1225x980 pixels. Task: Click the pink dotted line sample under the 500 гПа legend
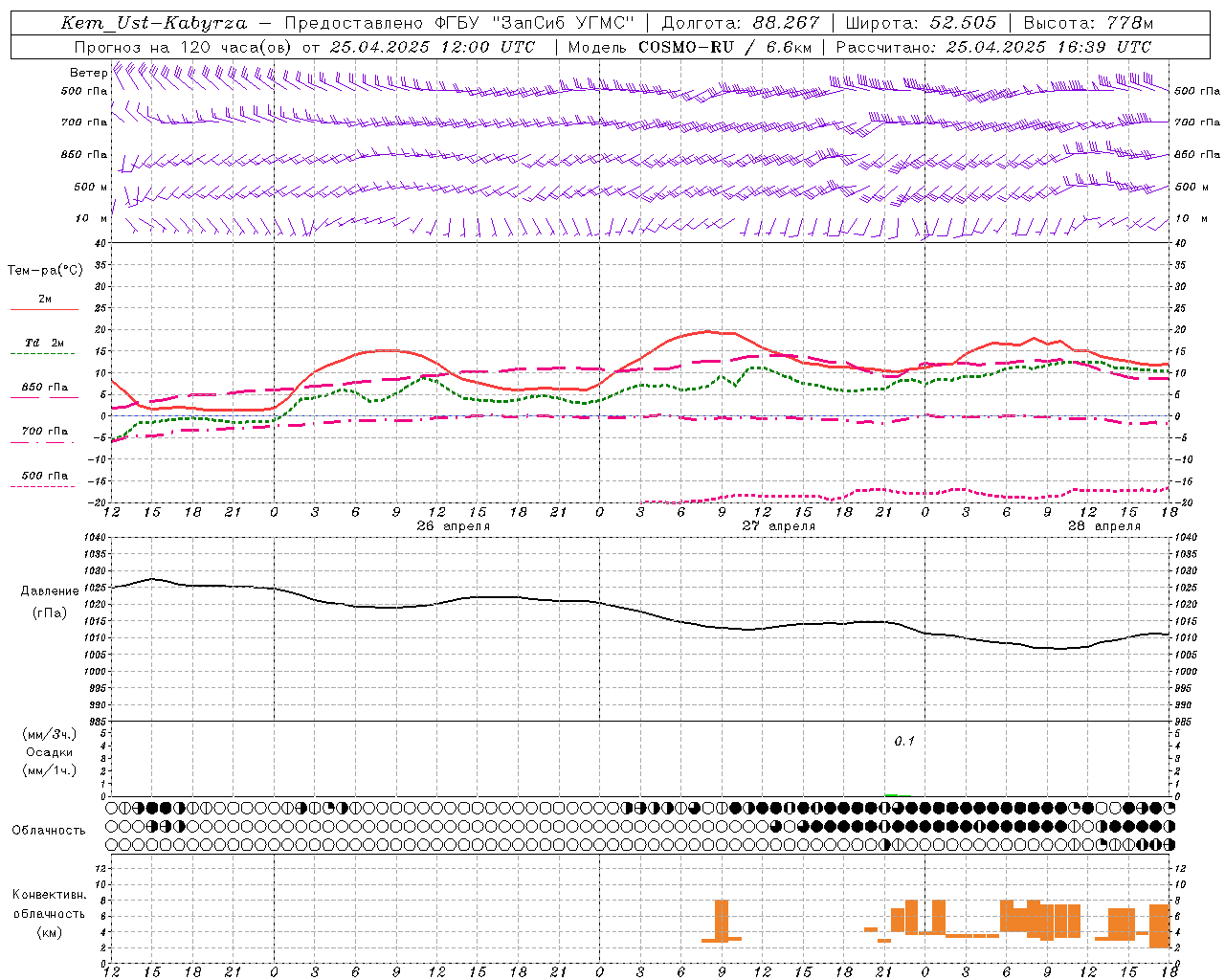(x=45, y=486)
